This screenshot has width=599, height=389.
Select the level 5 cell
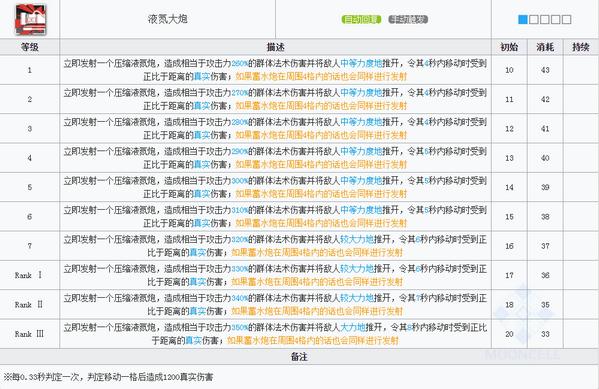point(30,187)
